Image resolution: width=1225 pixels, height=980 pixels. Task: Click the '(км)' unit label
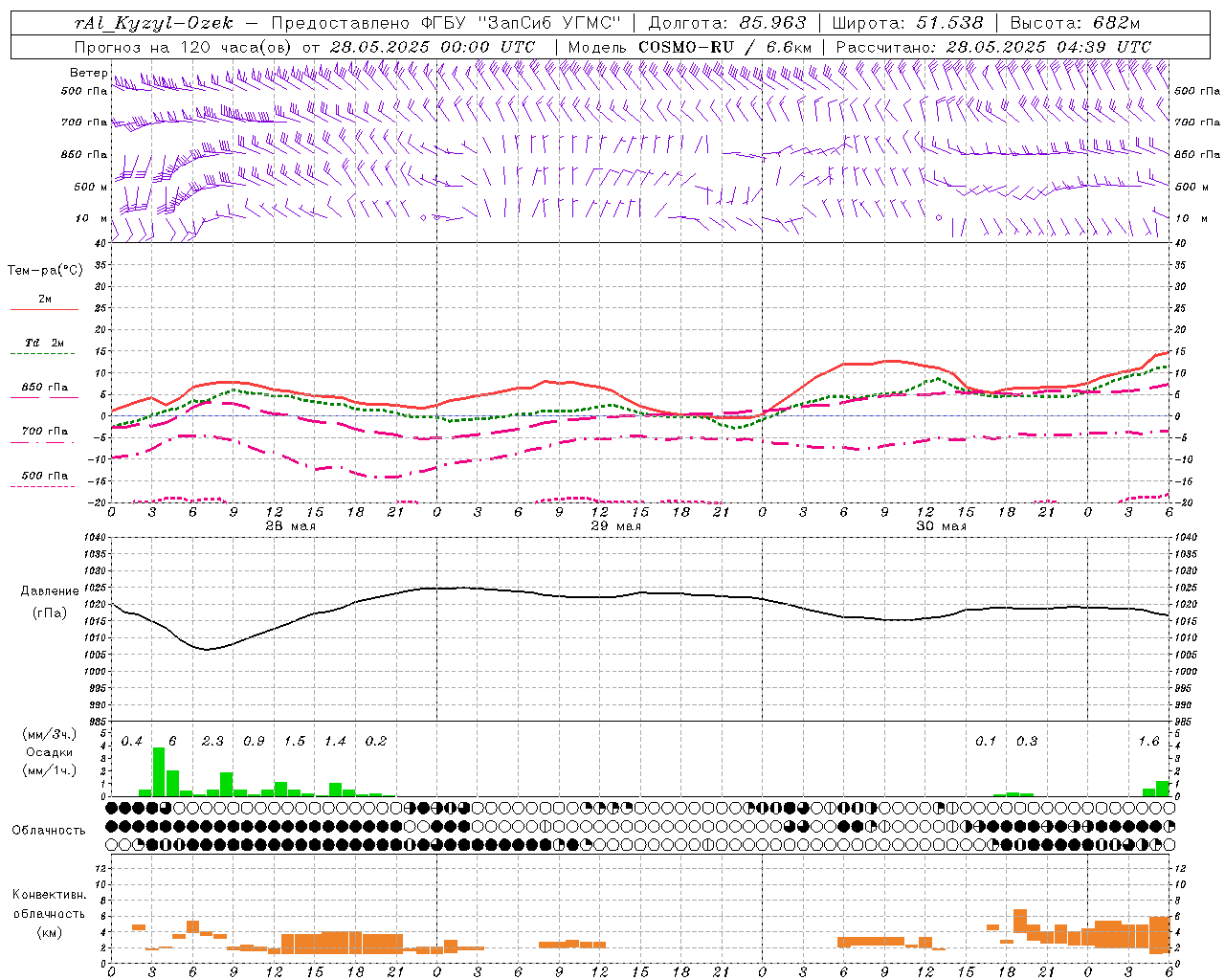click(49, 932)
